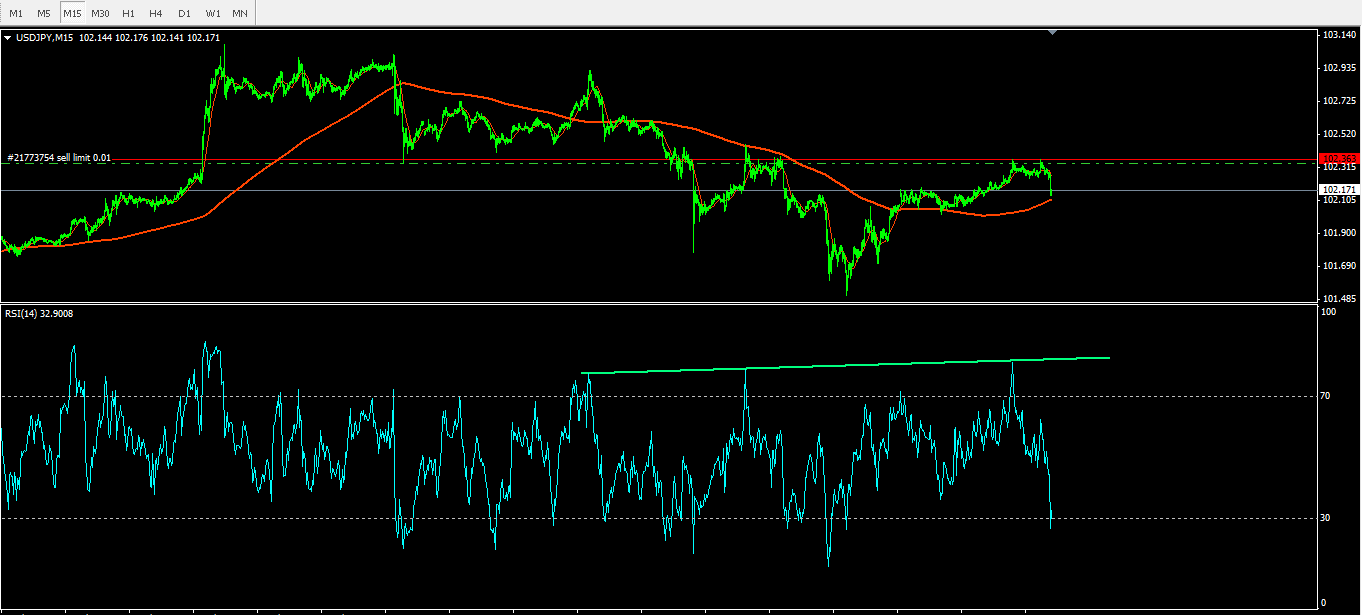Select the green trendline on the RSI window

click(x=845, y=365)
